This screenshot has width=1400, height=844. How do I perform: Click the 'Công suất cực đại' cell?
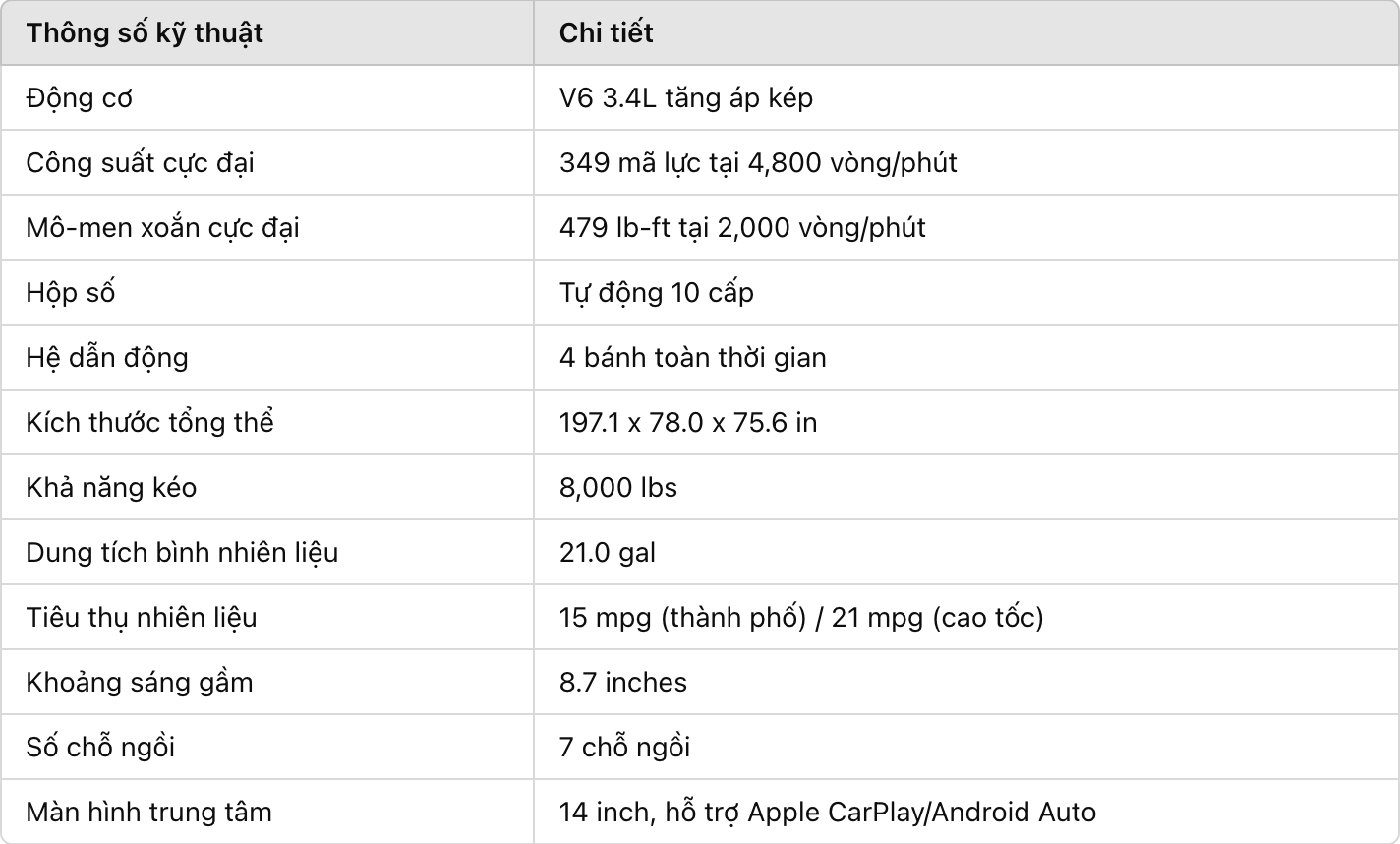pyautogui.click(x=141, y=163)
